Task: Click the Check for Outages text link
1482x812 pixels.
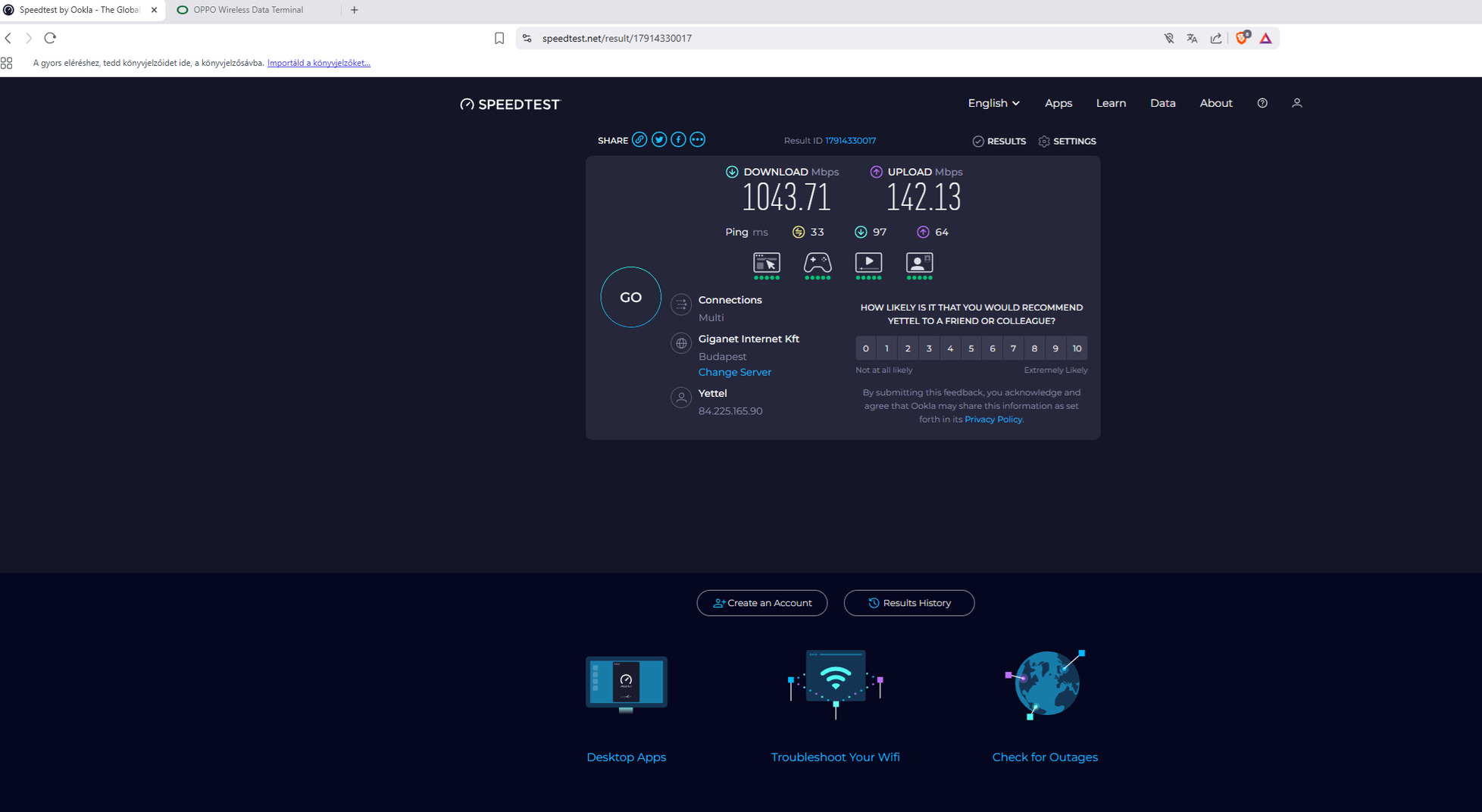Action: click(x=1045, y=757)
